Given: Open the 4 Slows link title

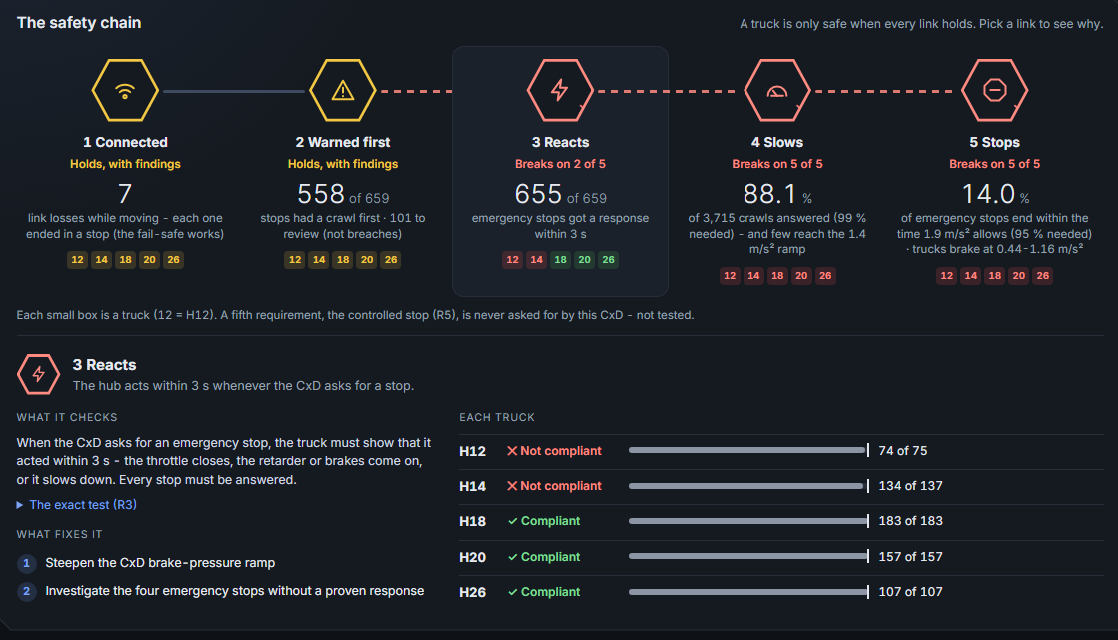Looking at the screenshot, I should [777, 142].
